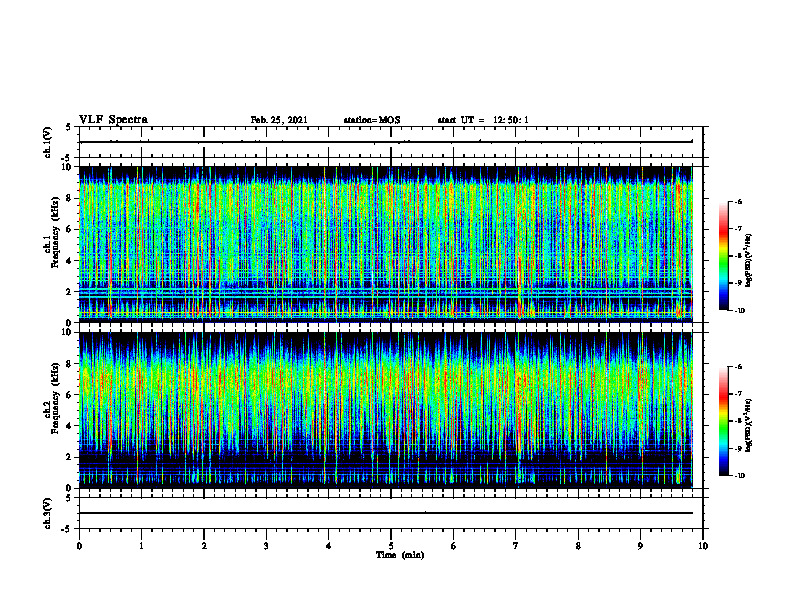Screen dimensions: 792x612
Task: Click the ch.1 color bar log(PSD) label
Action: pyautogui.click(x=749, y=260)
